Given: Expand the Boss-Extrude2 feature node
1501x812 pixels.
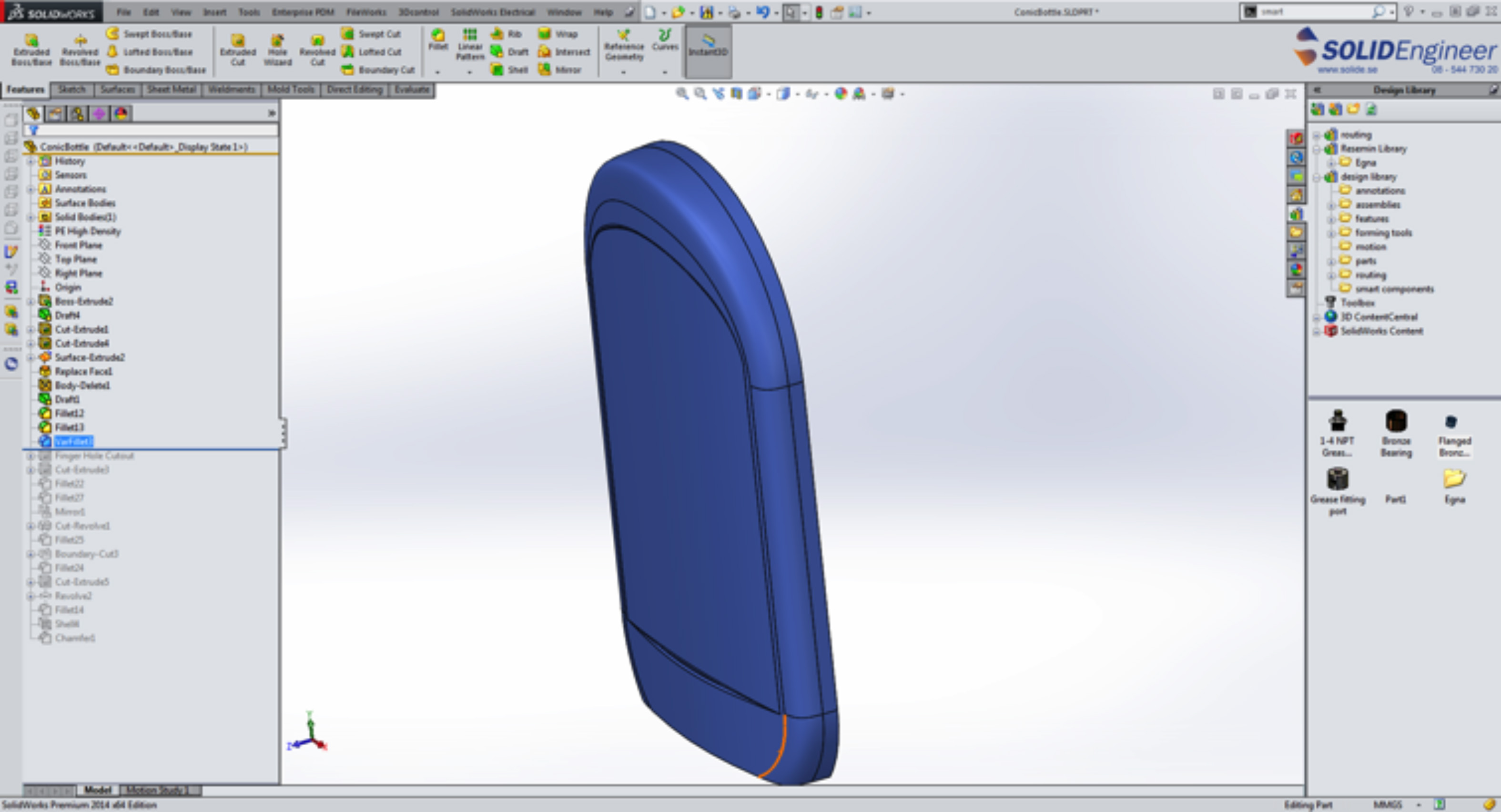Looking at the screenshot, I should (31, 301).
